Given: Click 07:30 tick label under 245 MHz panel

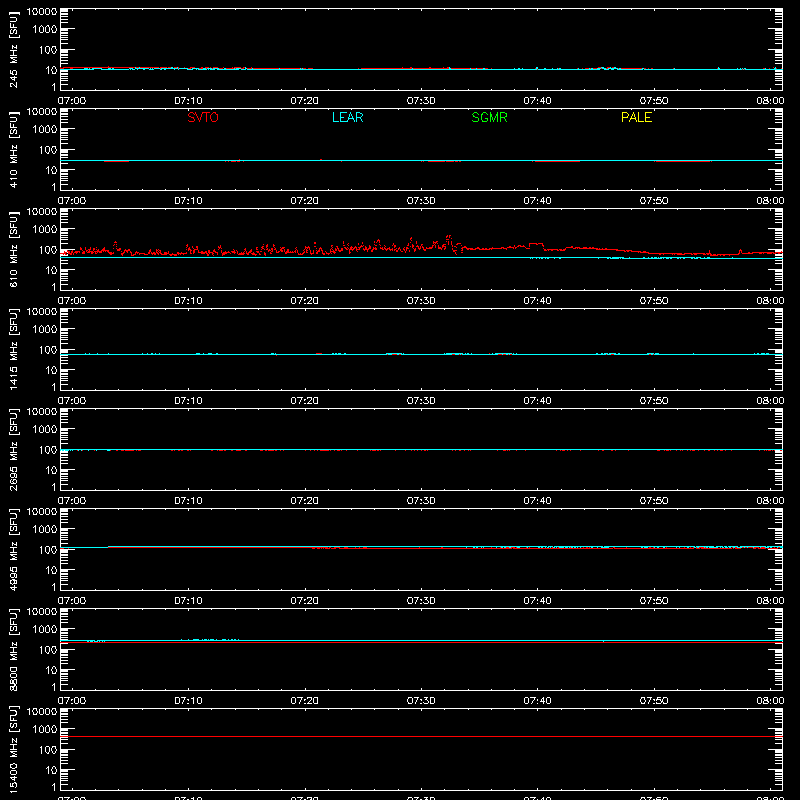Looking at the screenshot, I should 421,101.
